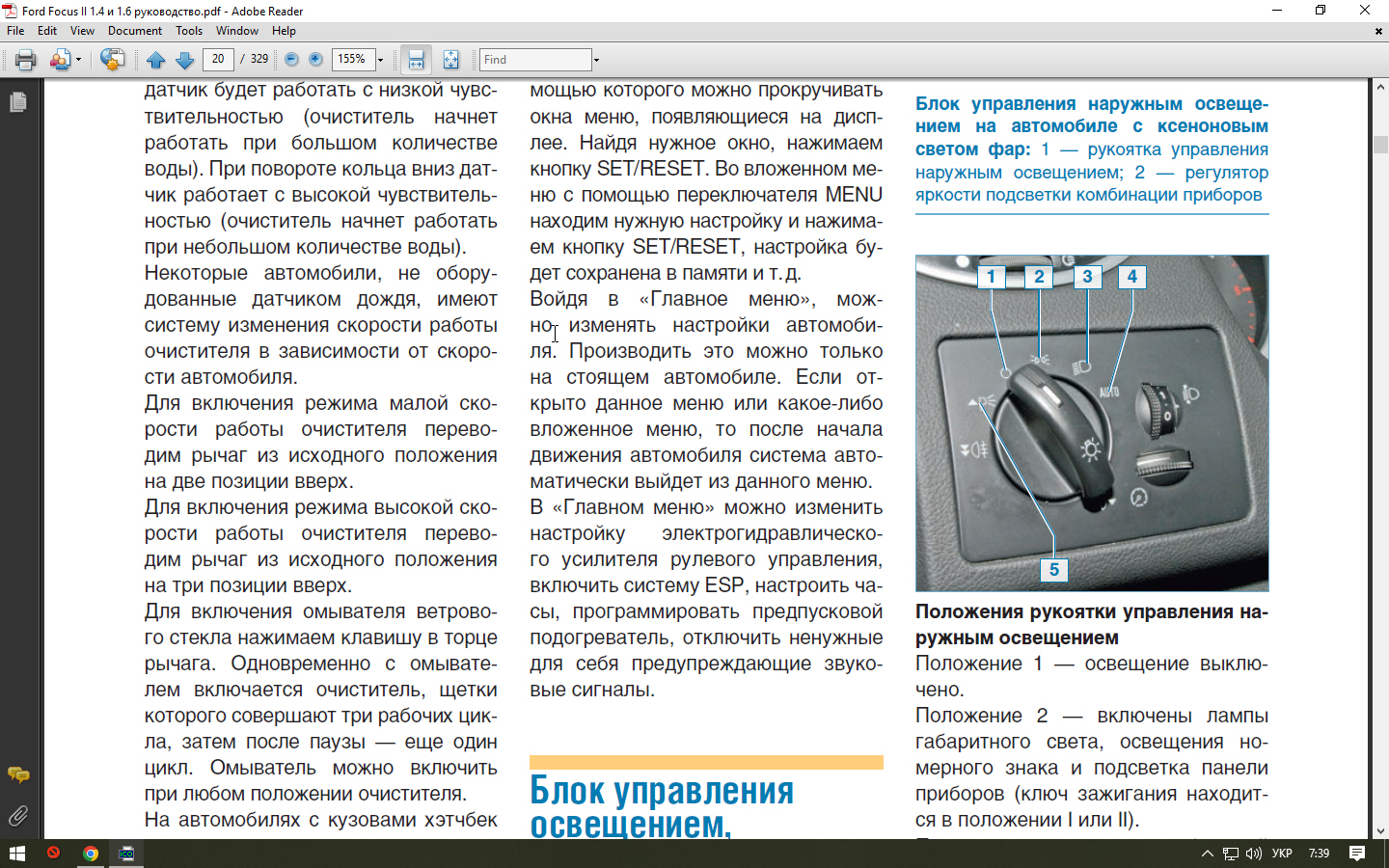Click the line "Положение 1 — освещение выклю-"
This screenshot has height=868, width=1389.
(1092, 664)
